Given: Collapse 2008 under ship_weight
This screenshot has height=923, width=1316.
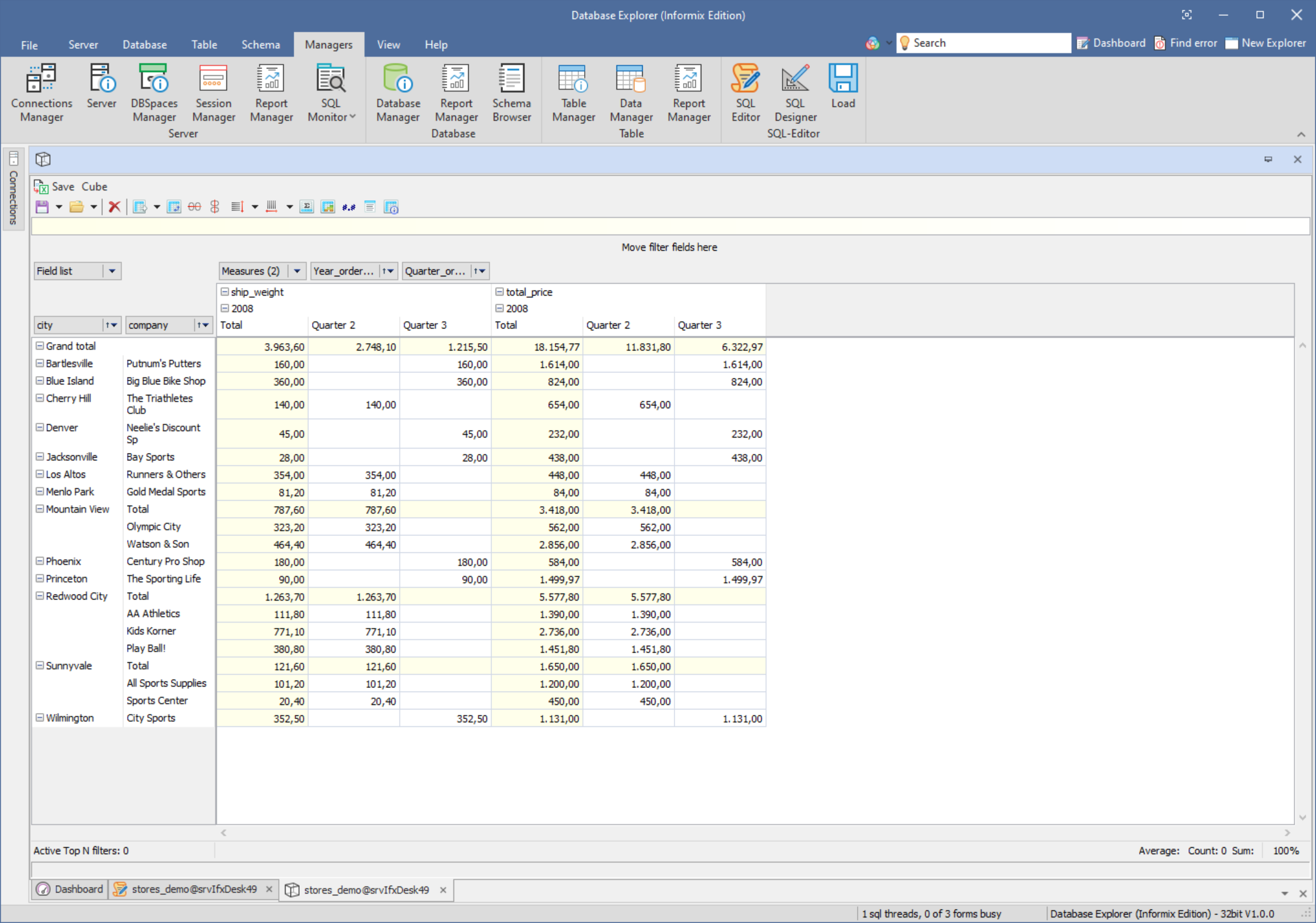Looking at the screenshot, I should pos(225,308).
